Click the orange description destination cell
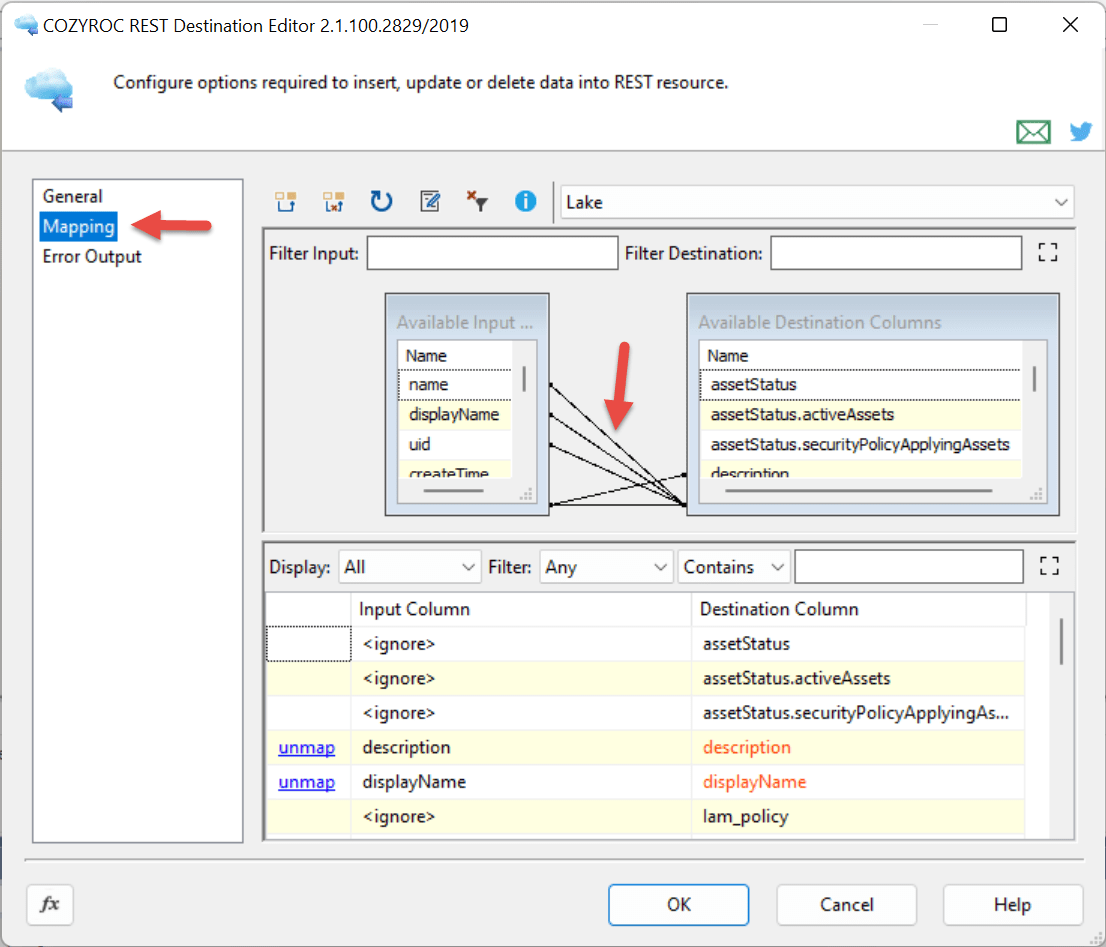 pyautogui.click(x=858, y=747)
